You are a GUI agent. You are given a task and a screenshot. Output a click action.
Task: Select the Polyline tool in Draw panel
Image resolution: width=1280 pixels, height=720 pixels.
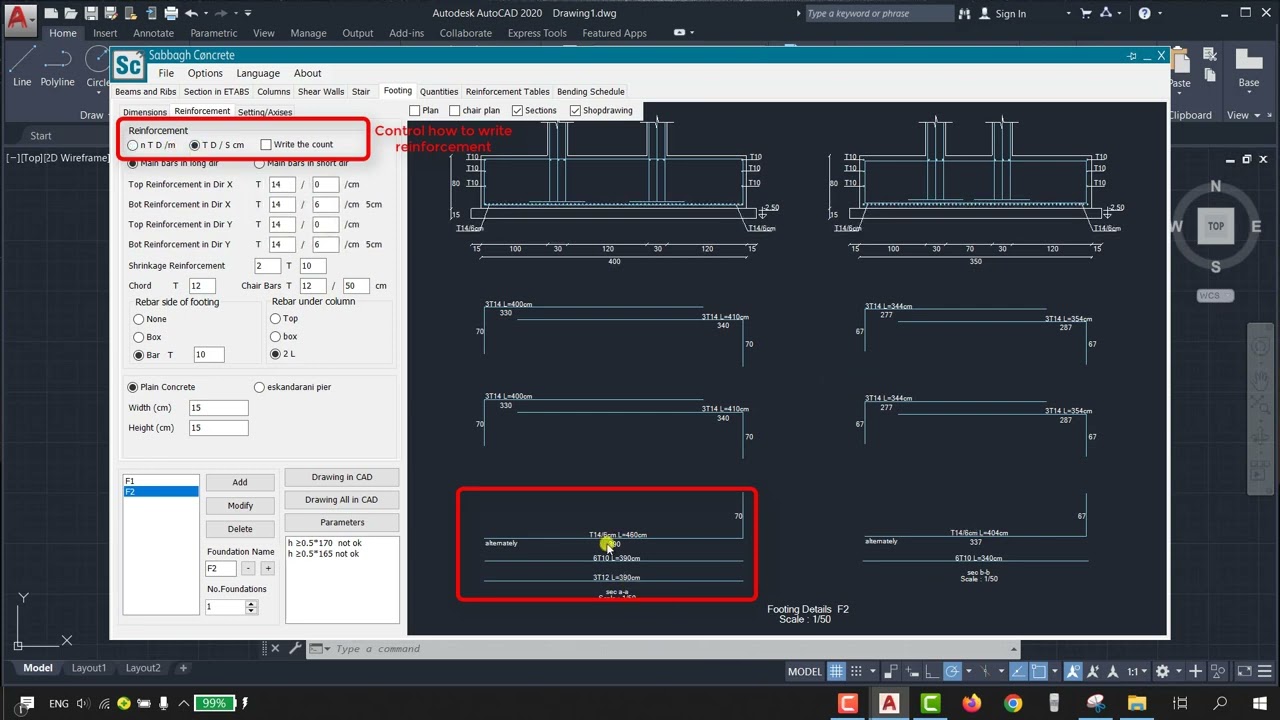58,66
